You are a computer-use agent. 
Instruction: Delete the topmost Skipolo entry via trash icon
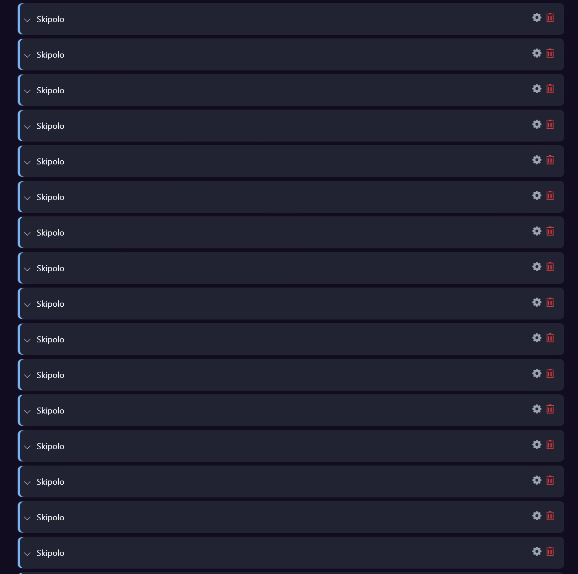click(x=550, y=18)
